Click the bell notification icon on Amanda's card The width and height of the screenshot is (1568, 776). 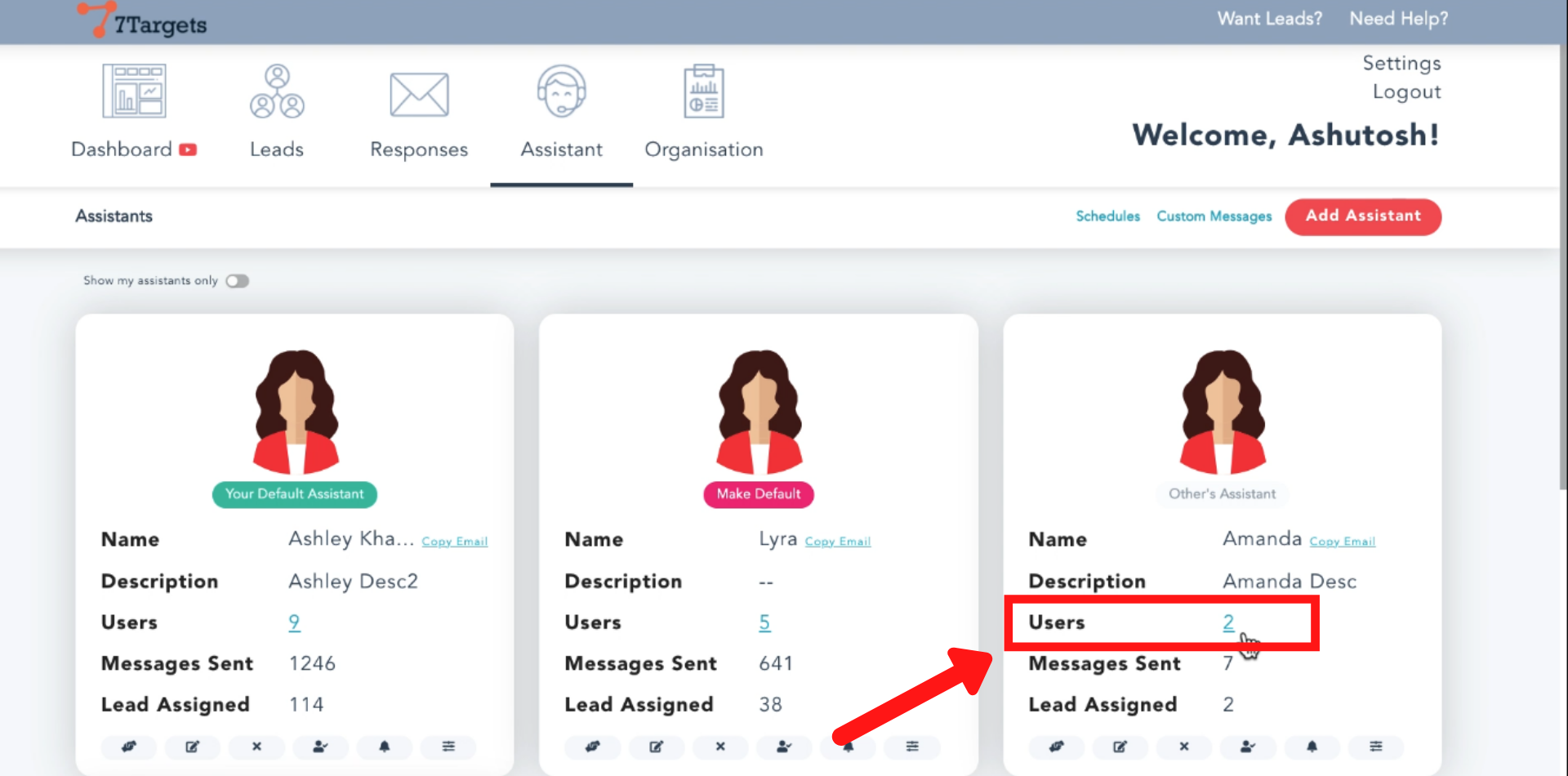pos(1312,747)
